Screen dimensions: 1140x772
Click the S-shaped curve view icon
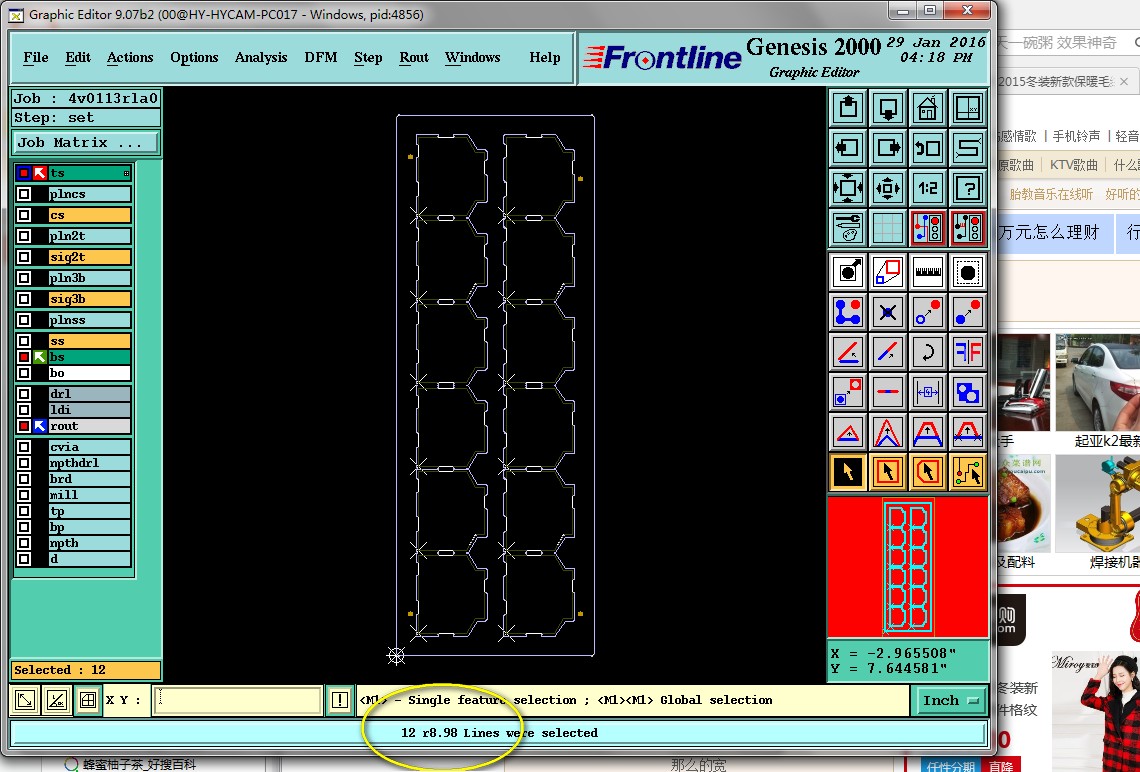968,148
